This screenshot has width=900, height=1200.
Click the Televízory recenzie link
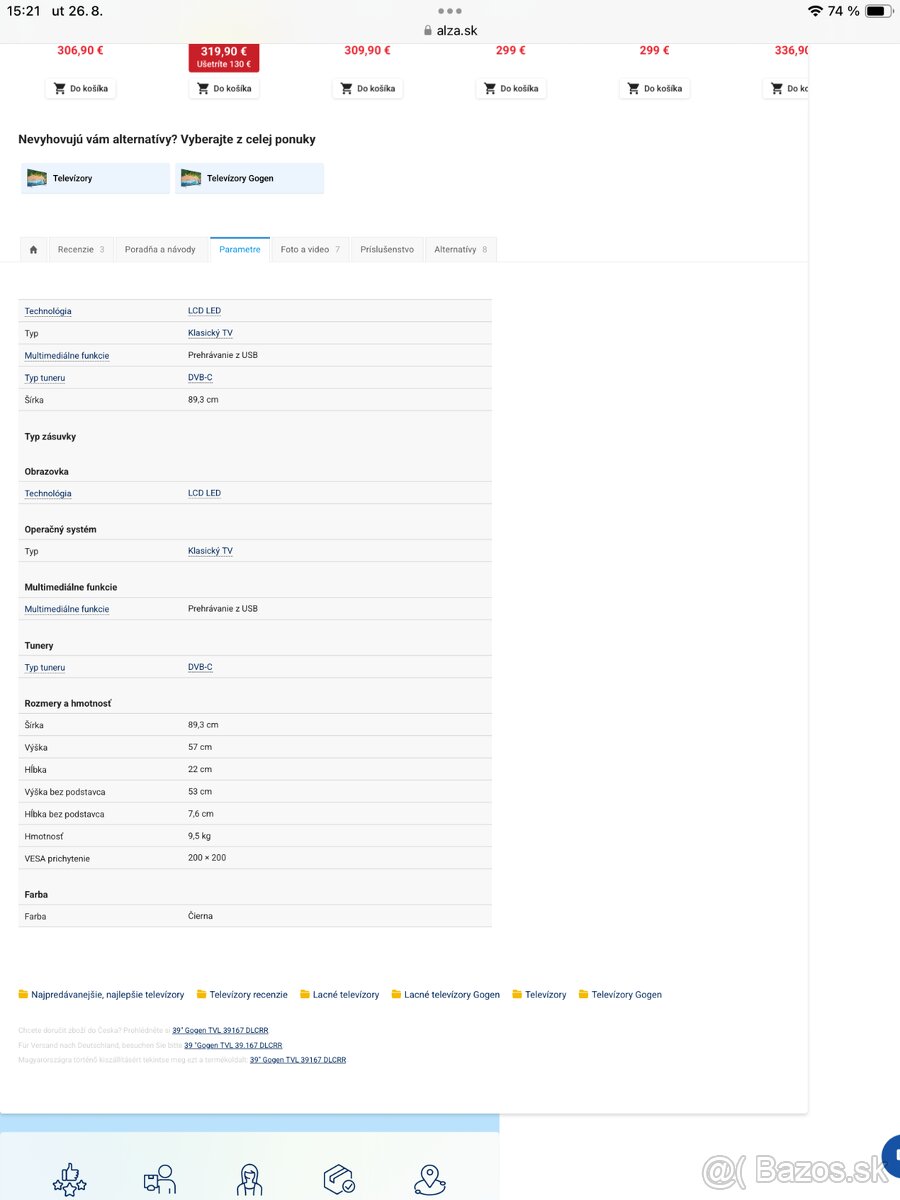click(248, 995)
